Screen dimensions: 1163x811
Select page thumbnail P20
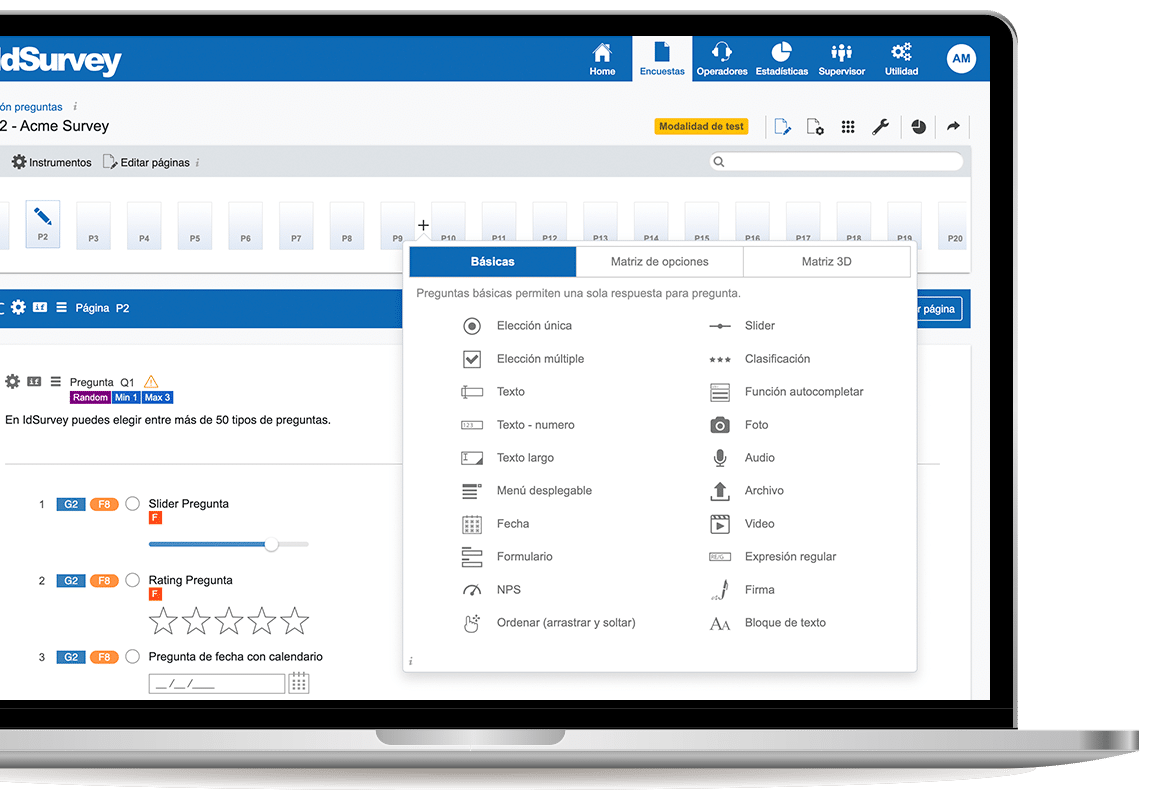(955, 226)
